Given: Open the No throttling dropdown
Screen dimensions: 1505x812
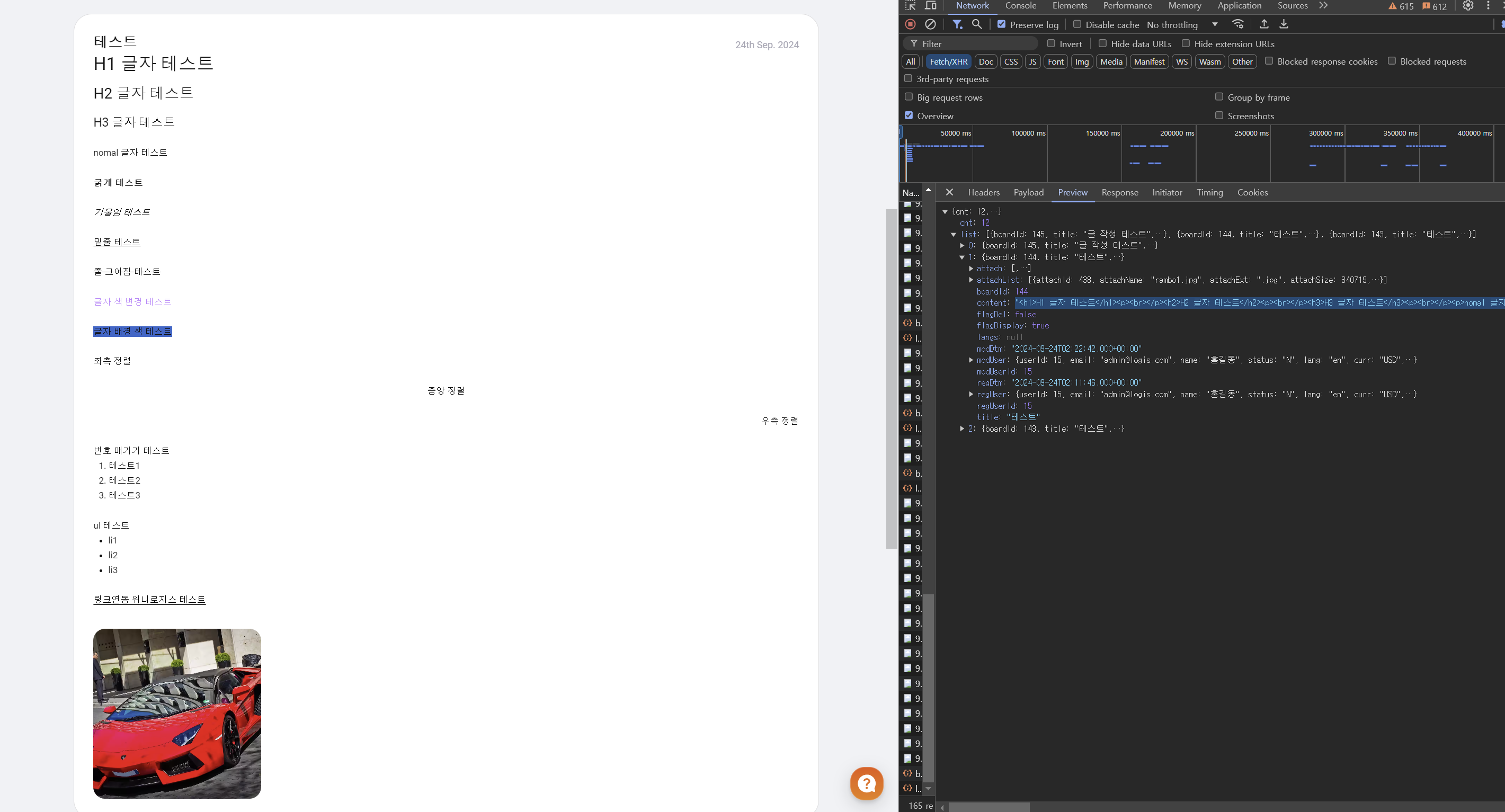Looking at the screenshot, I should pos(1182,24).
